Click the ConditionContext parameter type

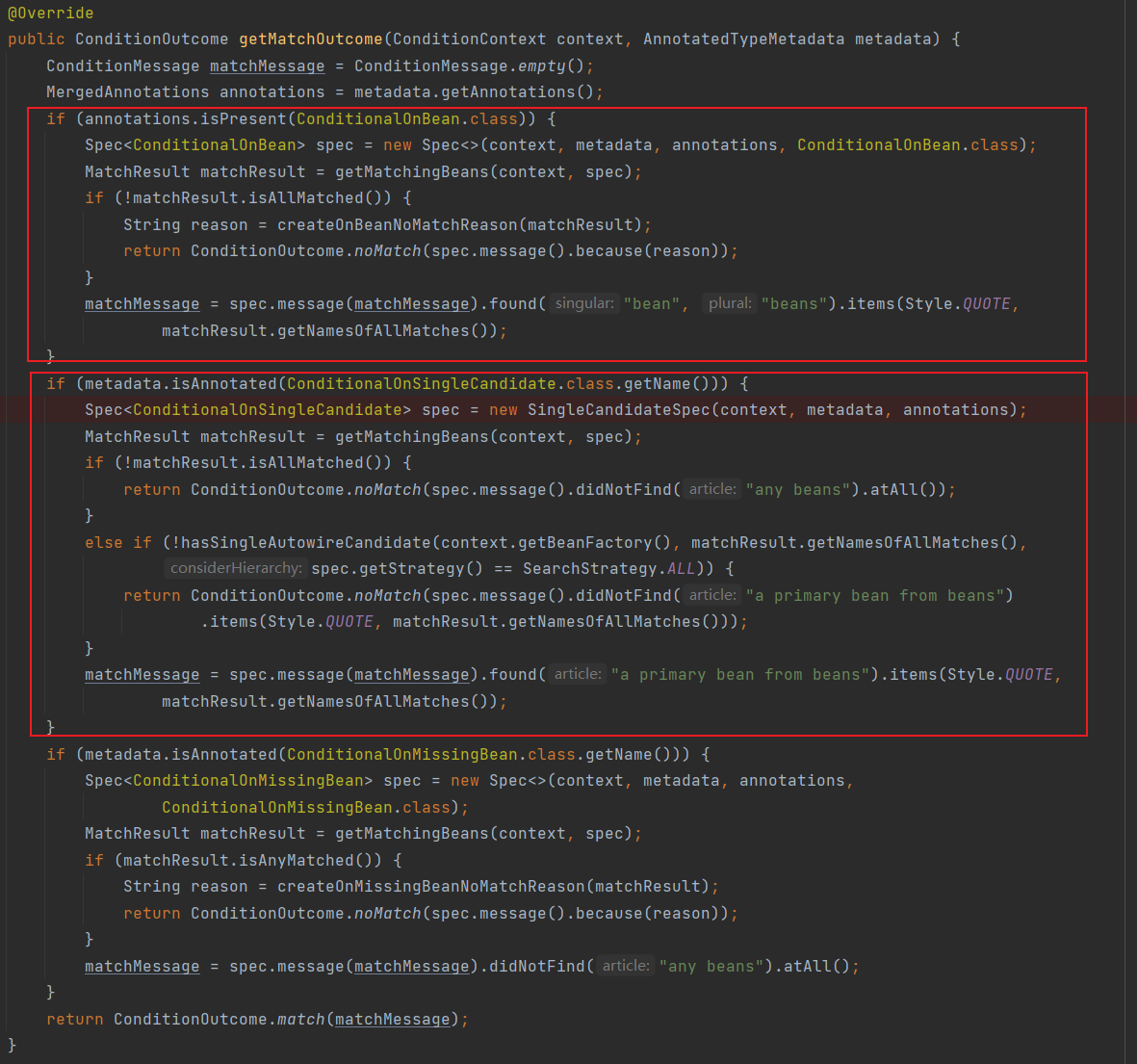tap(469, 39)
